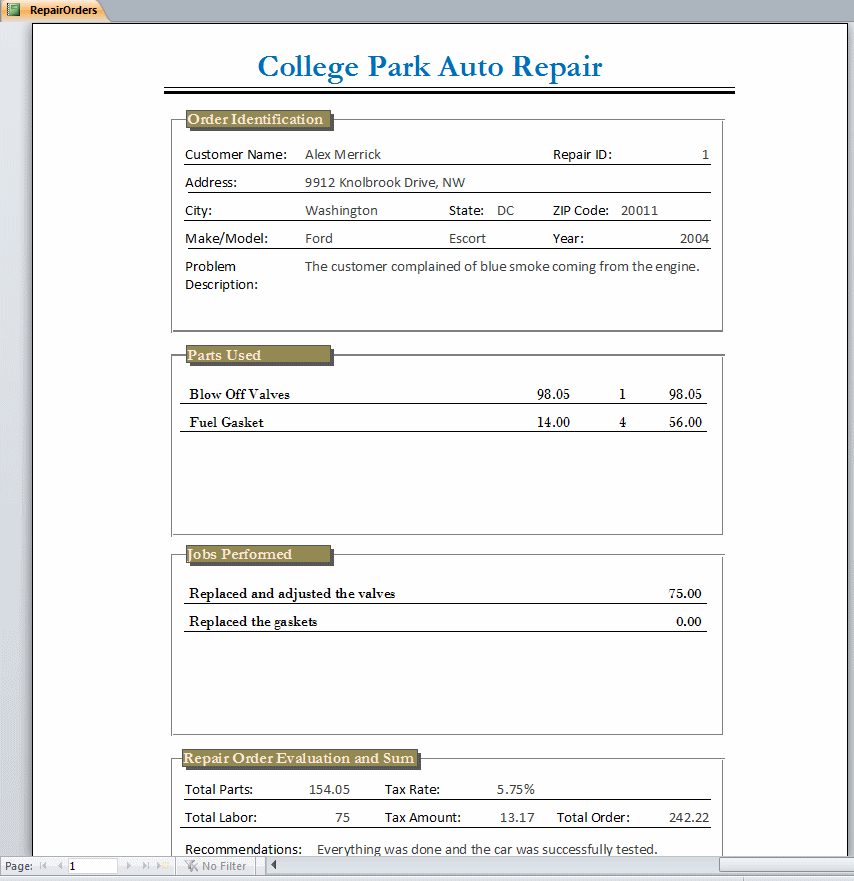Click the City: label
The width and height of the screenshot is (854, 881).
[x=198, y=211]
